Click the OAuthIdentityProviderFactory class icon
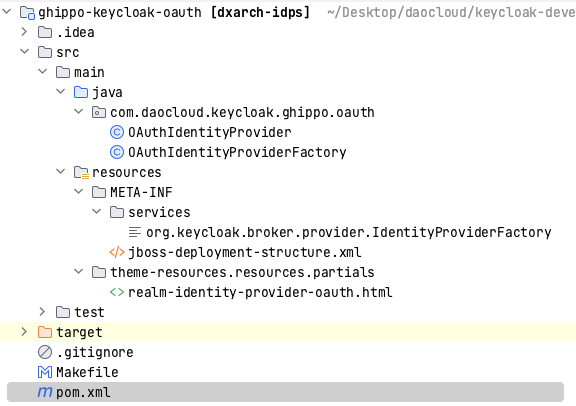Image resolution: width=576 pixels, height=406 pixels. tap(117, 152)
